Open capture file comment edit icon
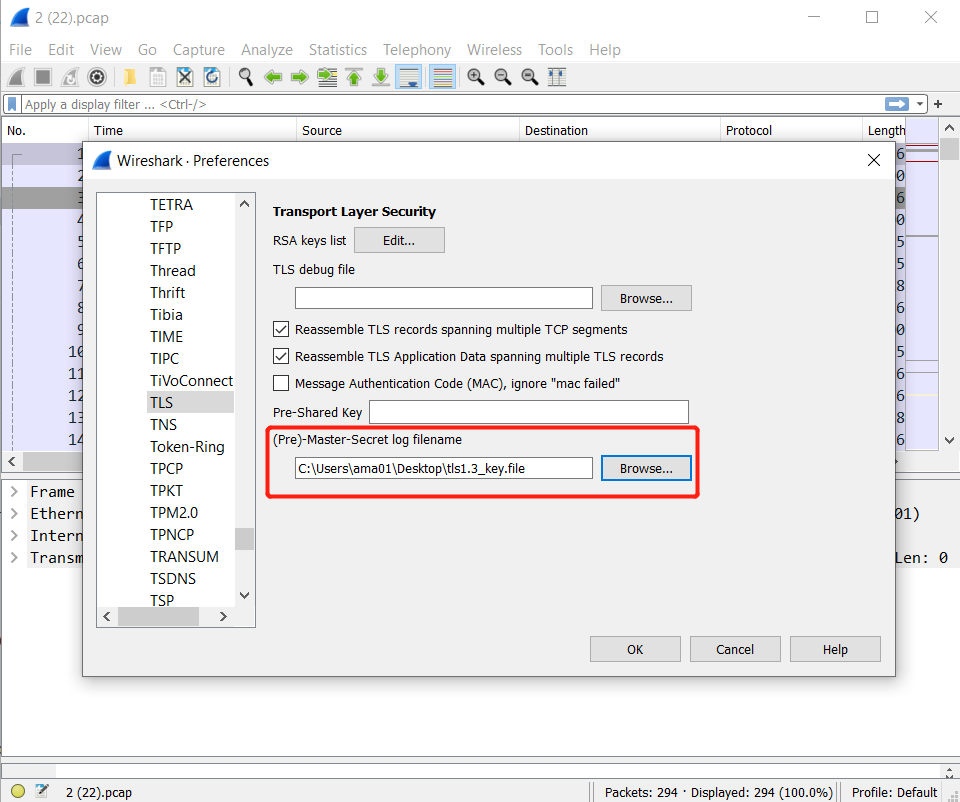Screen dimensions: 960x802 42,791
